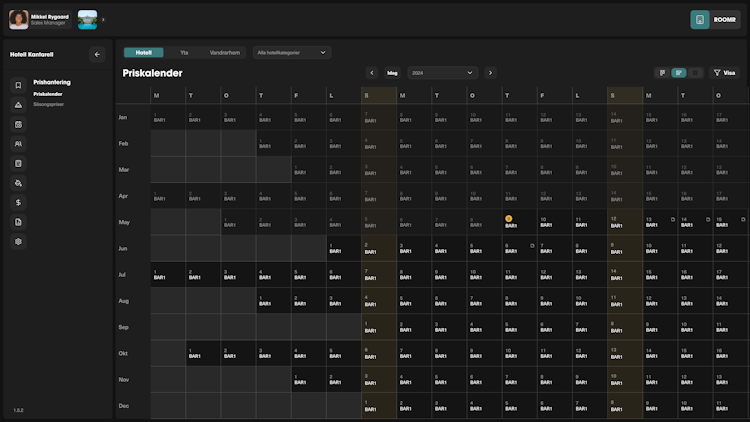This screenshot has width=750, height=422.
Task: Open the Alla hotellkategorier dropdown
Action: pos(292,52)
